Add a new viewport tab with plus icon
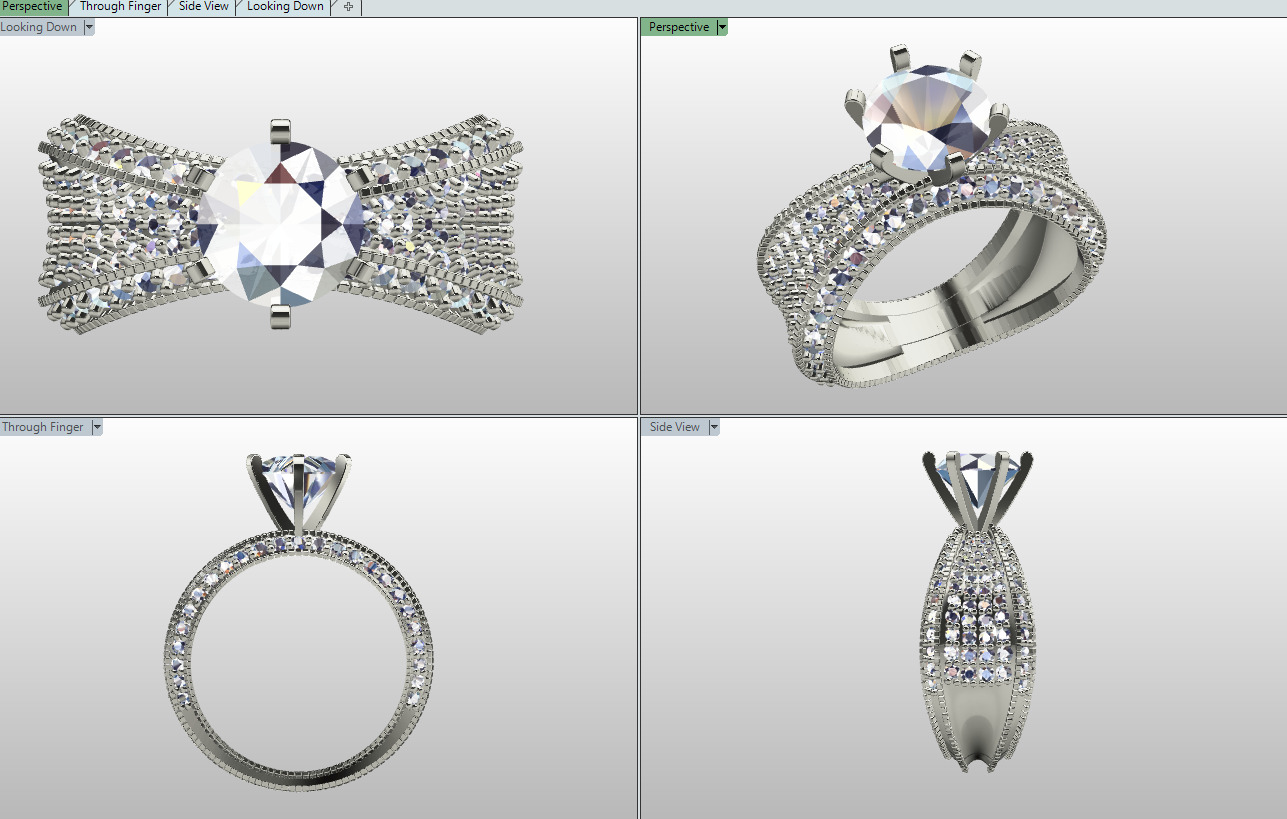The image size is (1287, 819). click(348, 7)
